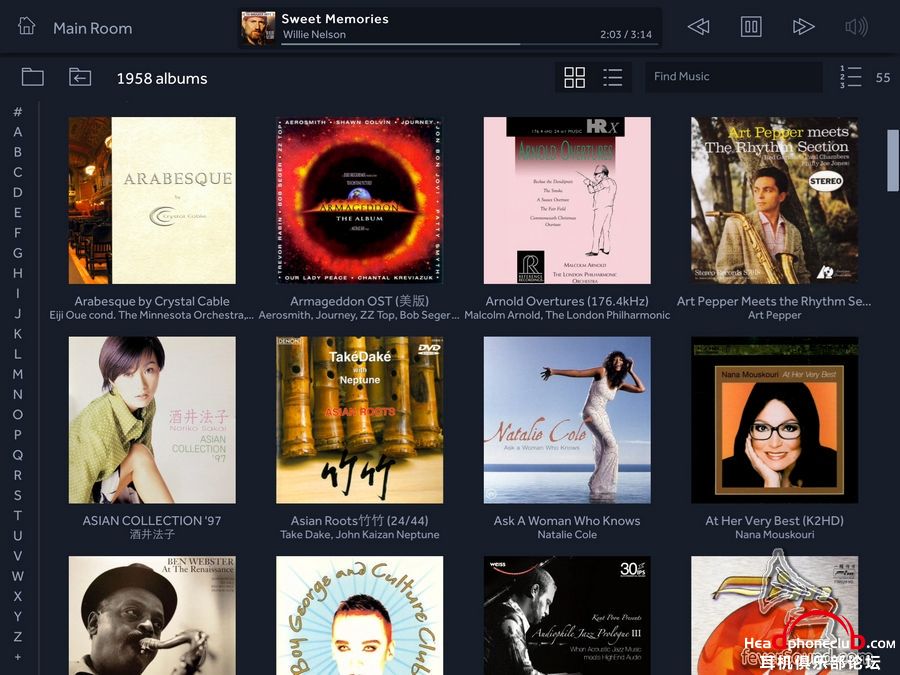Open the Armageddon OST album cover
This screenshot has height=675, width=900.
pos(359,200)
